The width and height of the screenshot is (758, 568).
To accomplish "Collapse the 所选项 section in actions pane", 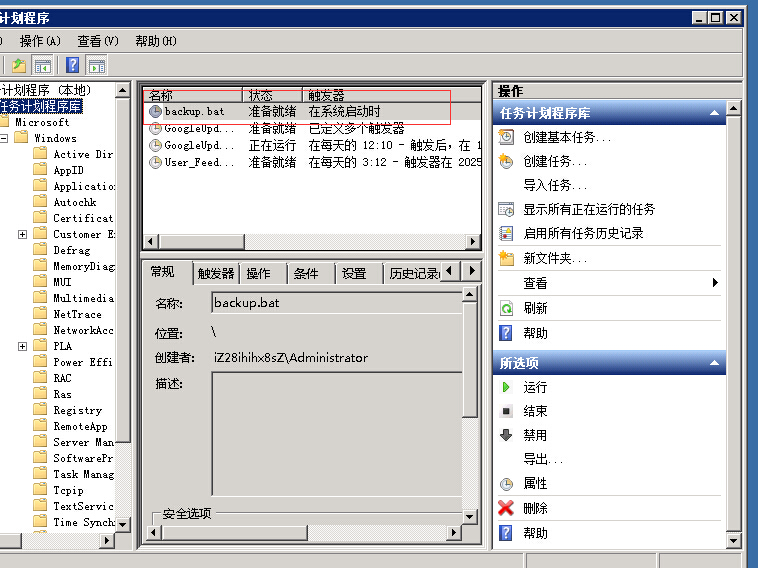I will [x=714, y=363].
